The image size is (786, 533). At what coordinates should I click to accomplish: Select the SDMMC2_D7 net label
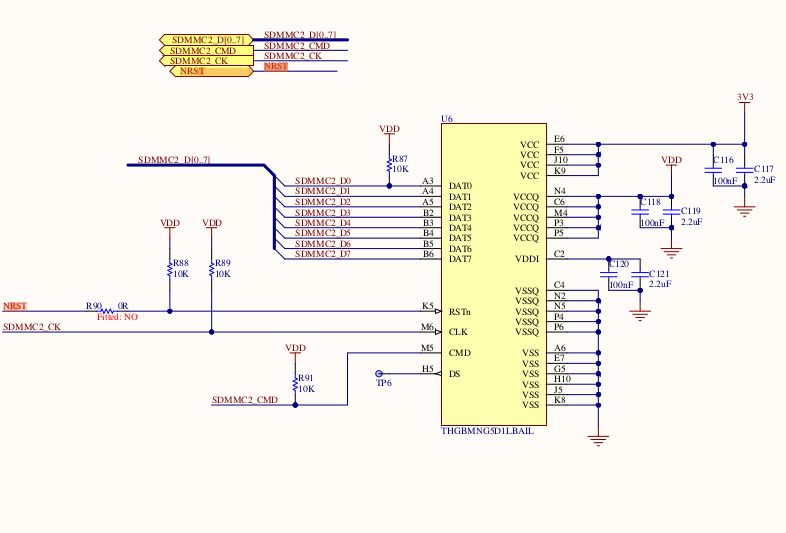[323, 254]
